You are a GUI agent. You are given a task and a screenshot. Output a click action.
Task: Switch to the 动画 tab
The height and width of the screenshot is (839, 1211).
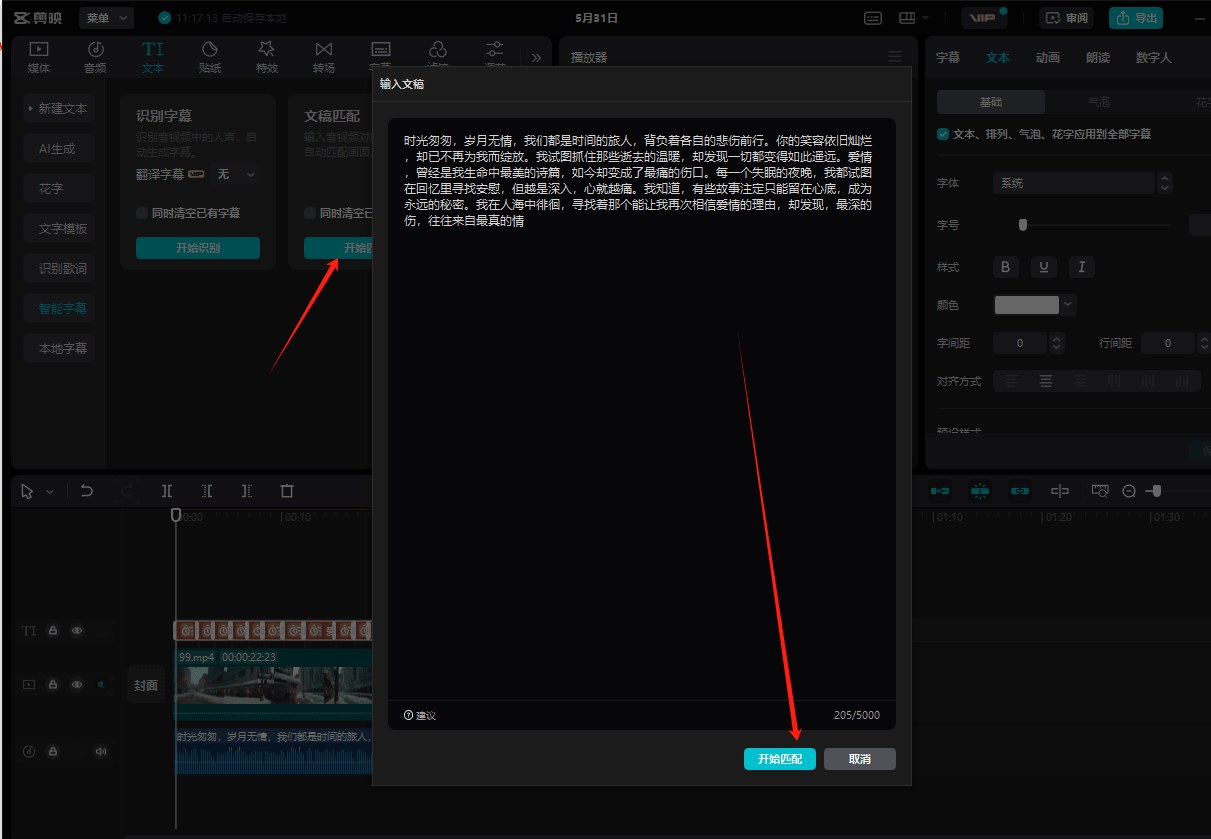coord(1048,57)
